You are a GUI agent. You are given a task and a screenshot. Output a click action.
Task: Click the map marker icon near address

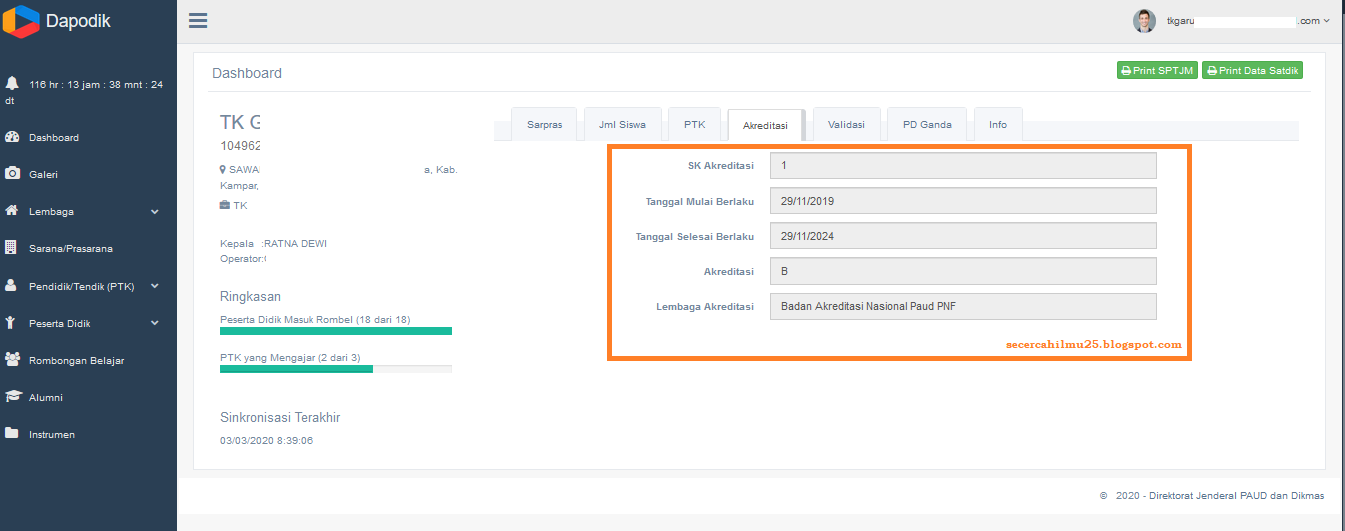[223, 170]
